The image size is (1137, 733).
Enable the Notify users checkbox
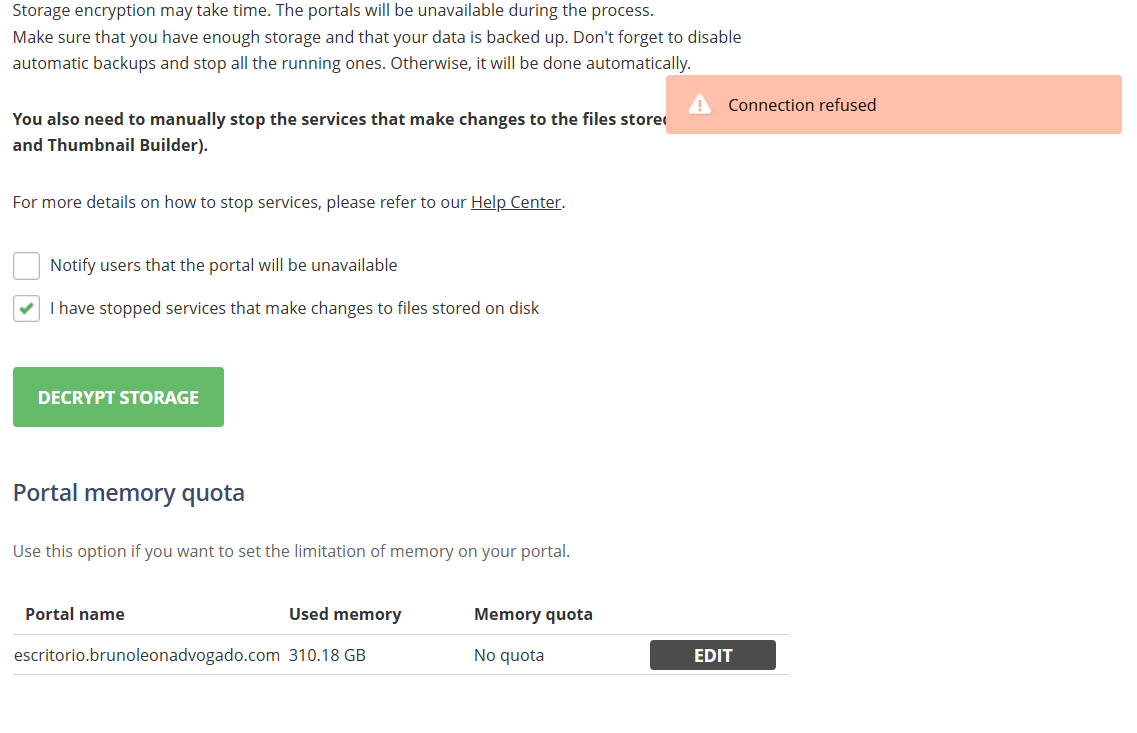coord(27,266)
